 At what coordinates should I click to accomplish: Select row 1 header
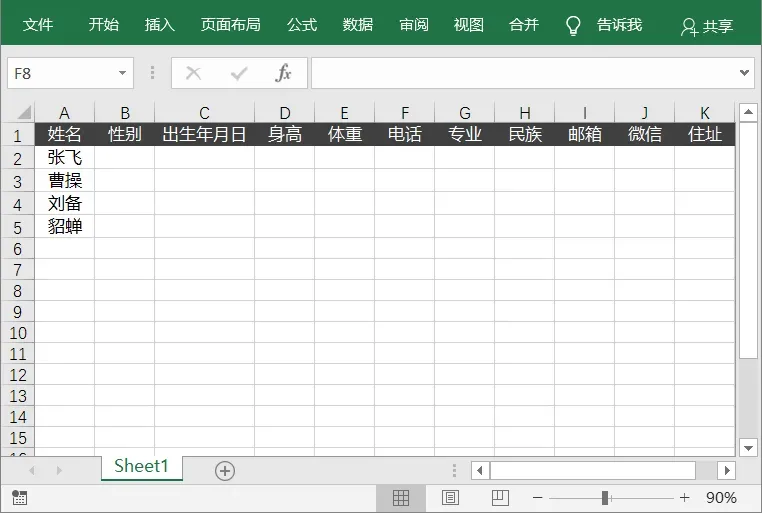click(17, 135)
